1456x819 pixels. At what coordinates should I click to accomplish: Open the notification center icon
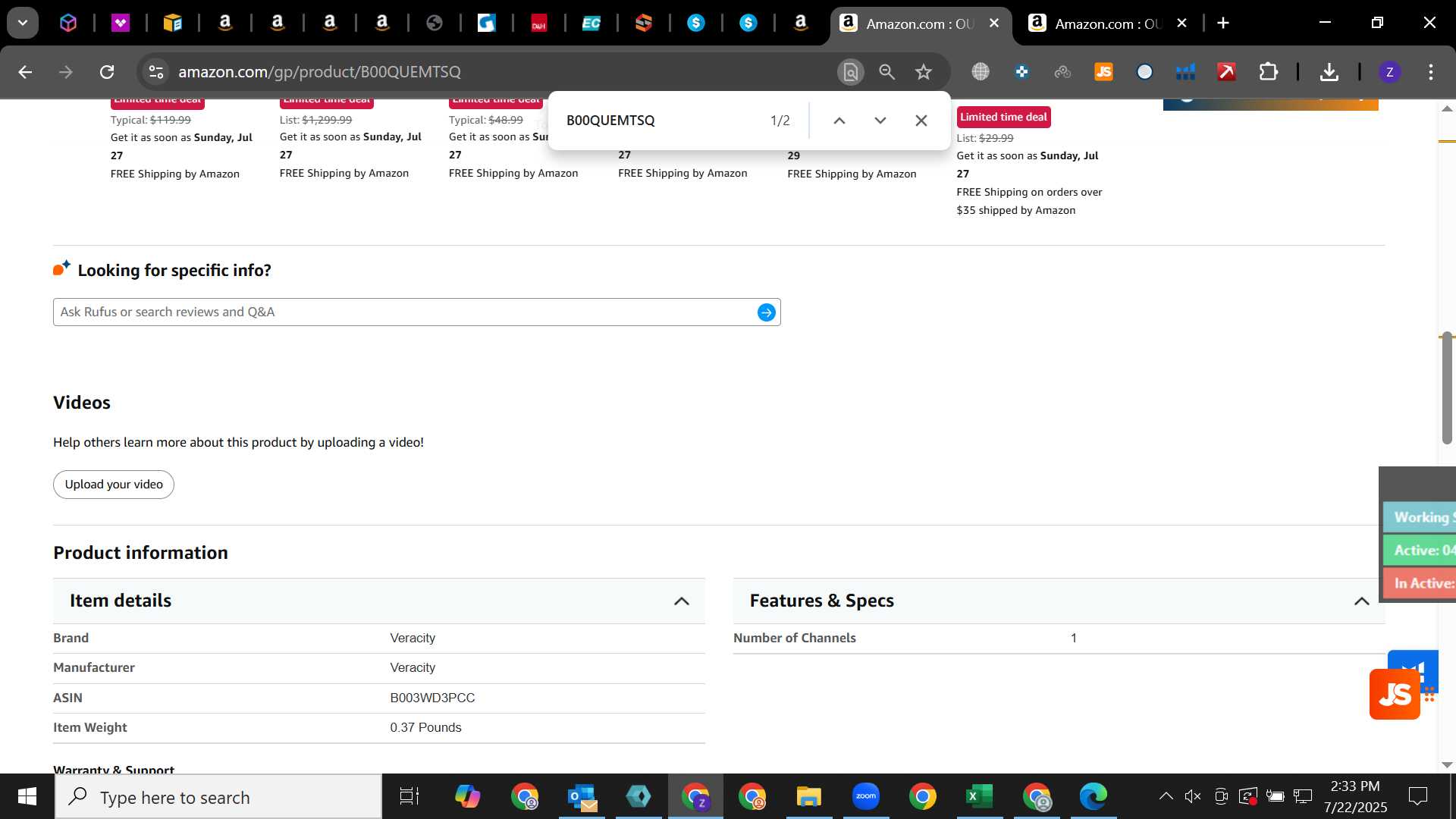pos(1417,796)
